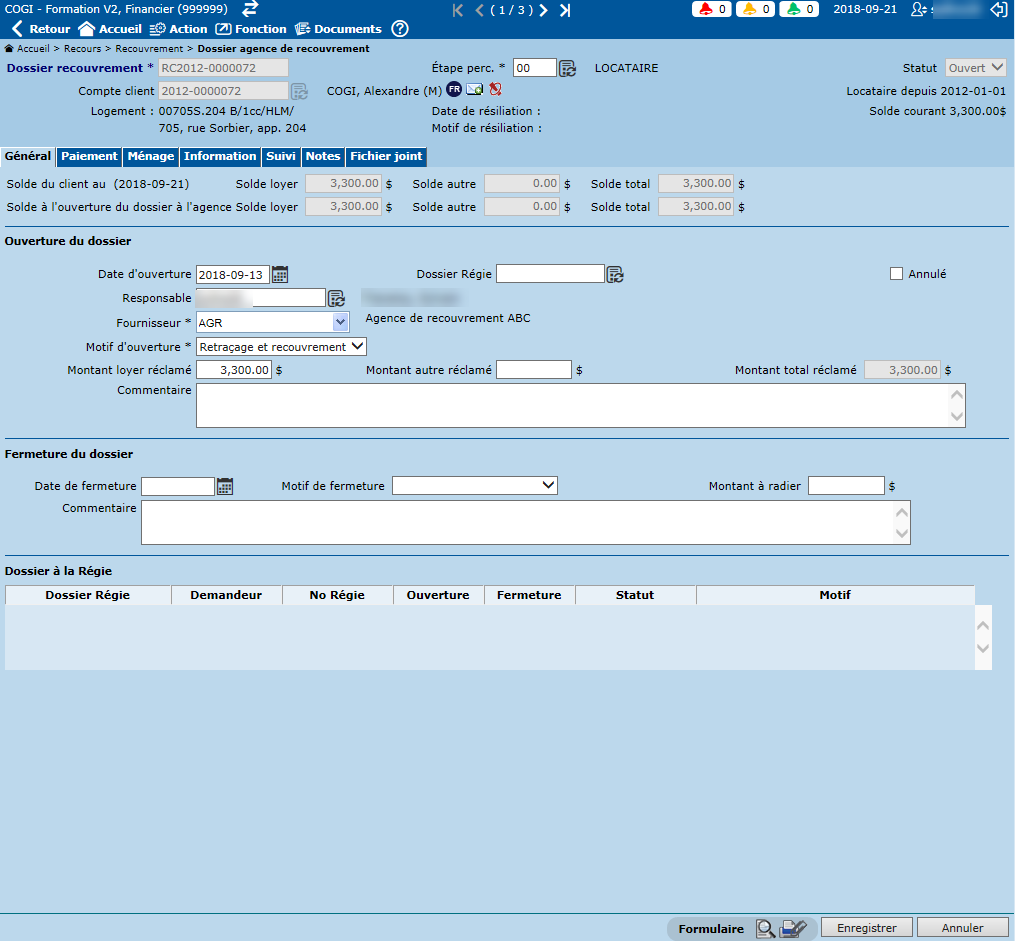Open the Motif de fermeture dropdown
The width and height of the screenshot is (1015, 941).
click(474, 486)
